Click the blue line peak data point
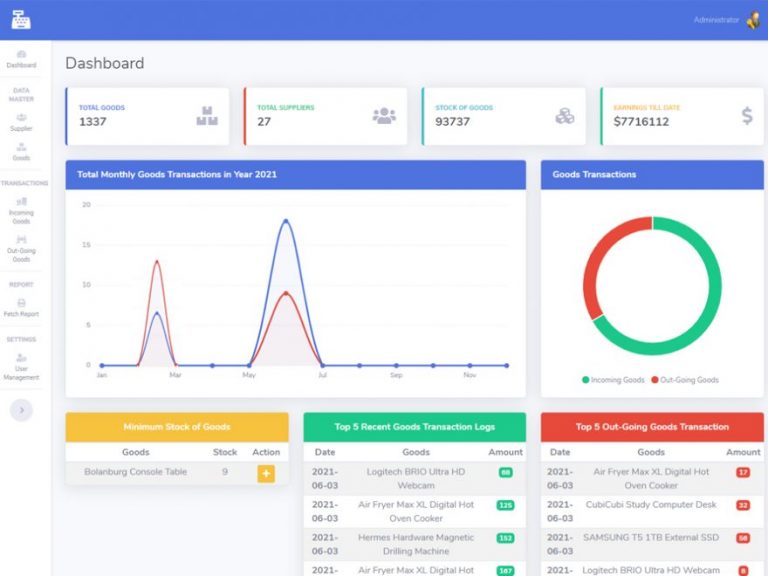 coord(286,221)
